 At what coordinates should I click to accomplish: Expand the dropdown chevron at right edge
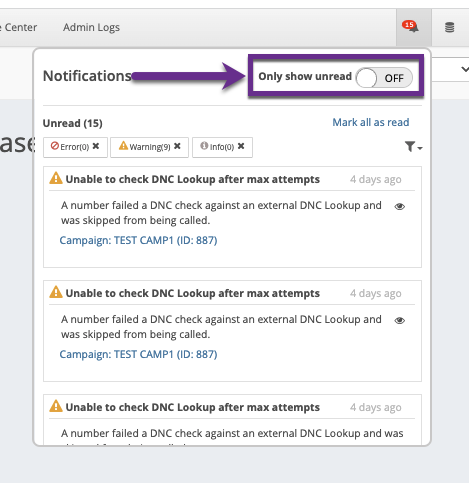pos(465,69)
